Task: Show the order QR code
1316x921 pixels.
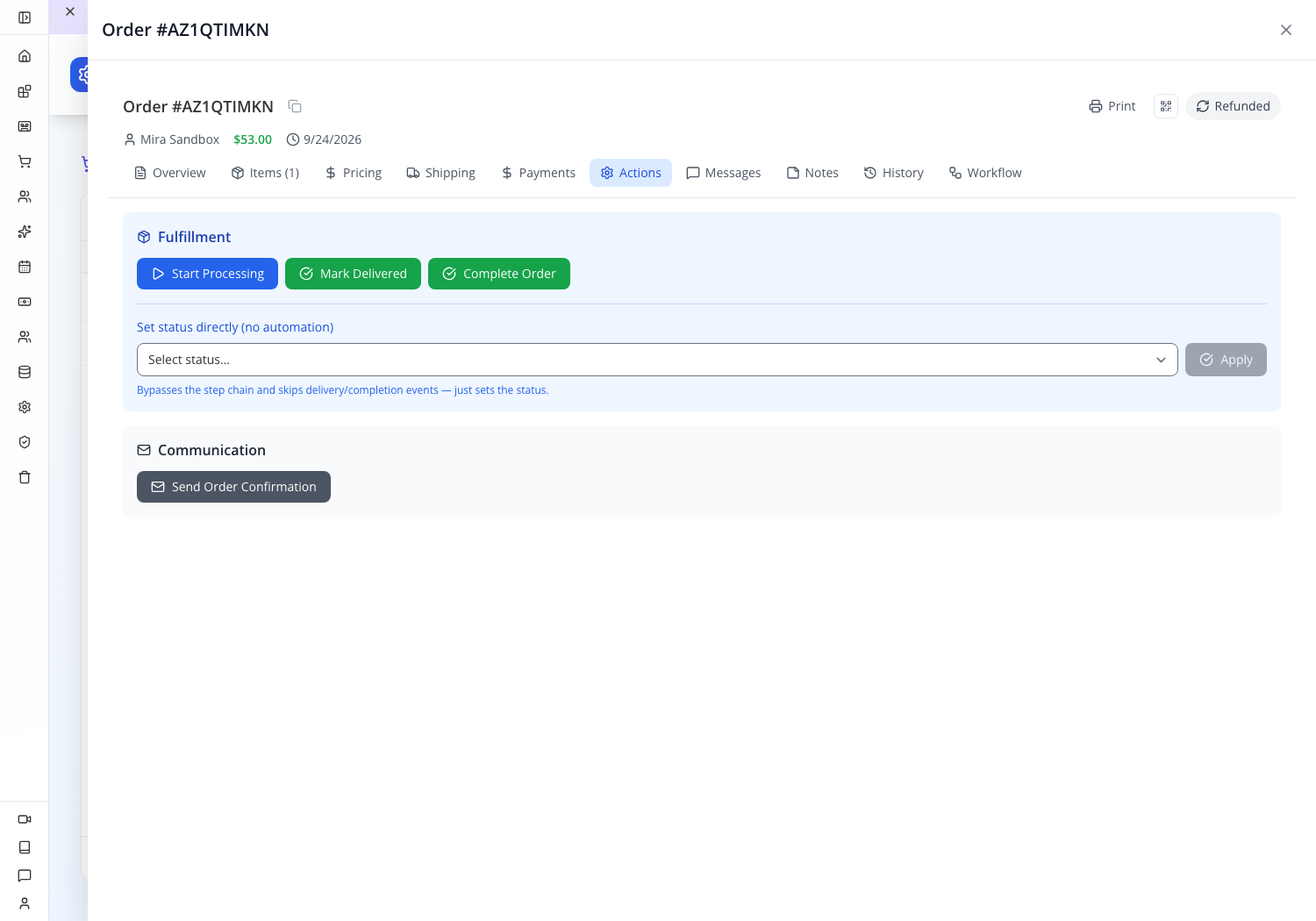Action: (1166, 106)
